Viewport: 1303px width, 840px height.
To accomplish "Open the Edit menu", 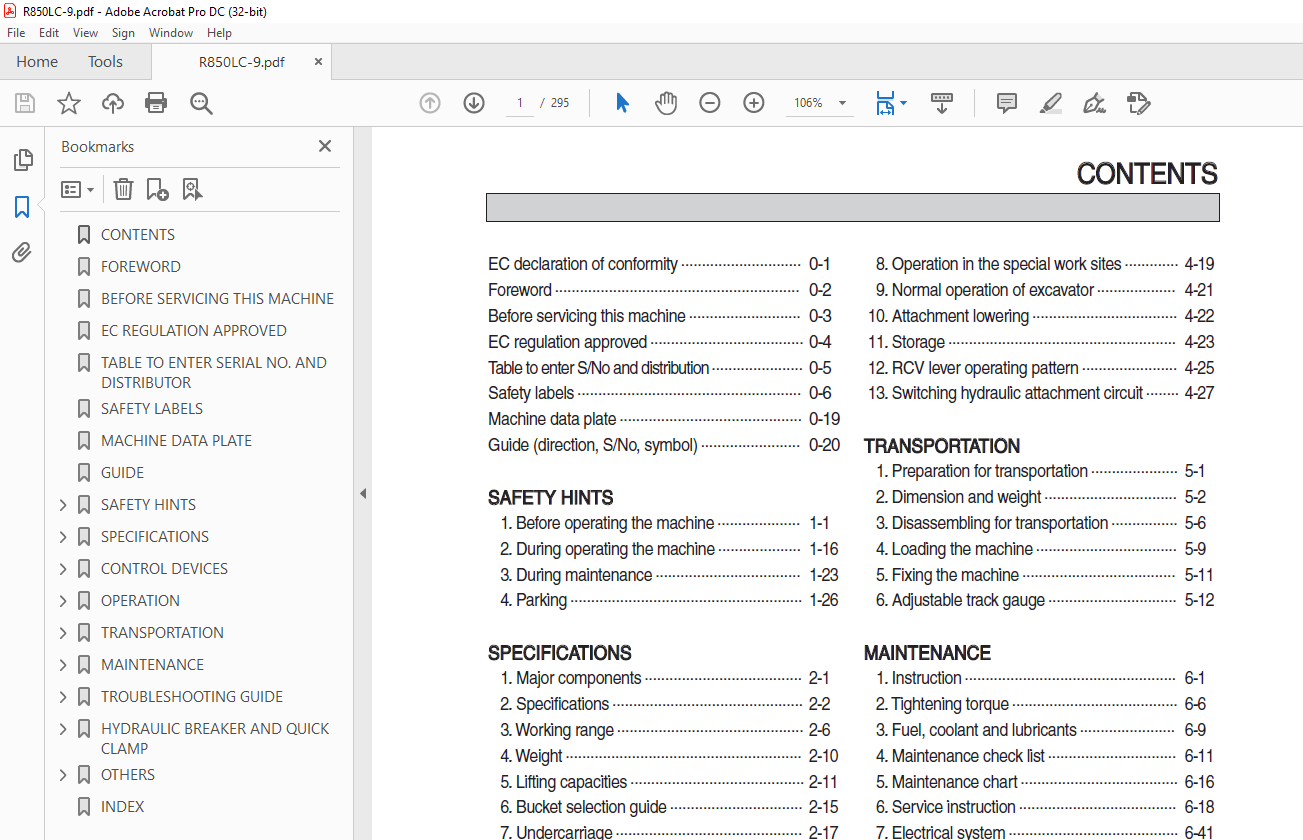I will (49, 33).
